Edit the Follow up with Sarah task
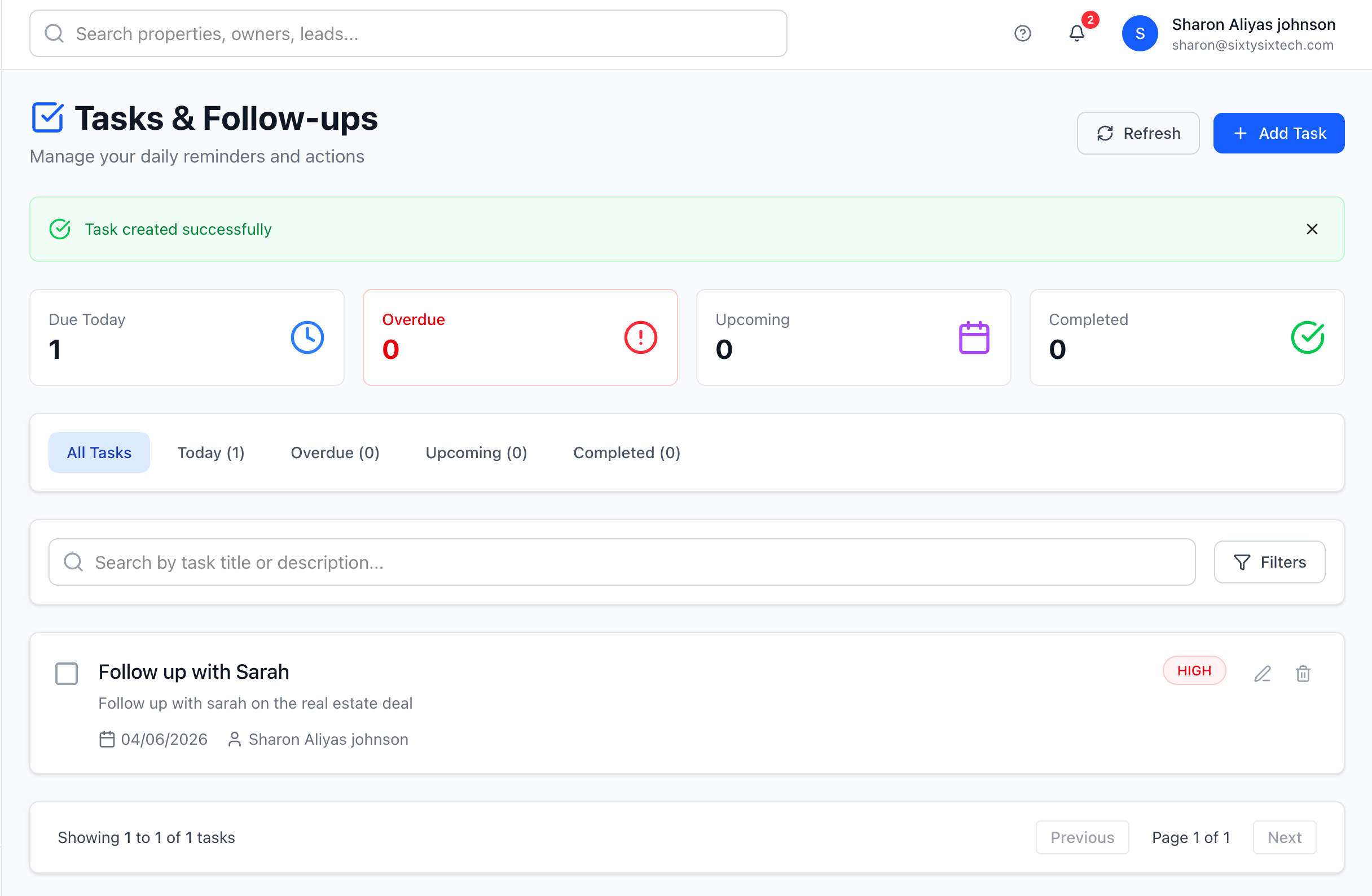Image resolution: width=1372 pixels, height=896 pixels. pyautogui.click(x=1262, y=673)
